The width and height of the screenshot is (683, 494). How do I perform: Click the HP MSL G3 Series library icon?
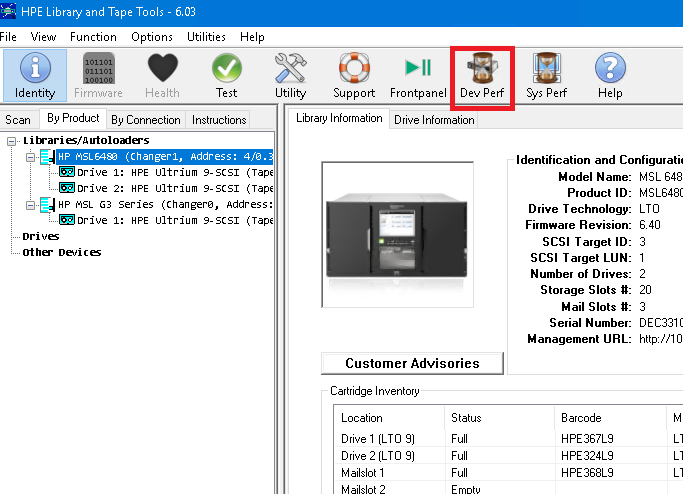[x=47, y=204]
